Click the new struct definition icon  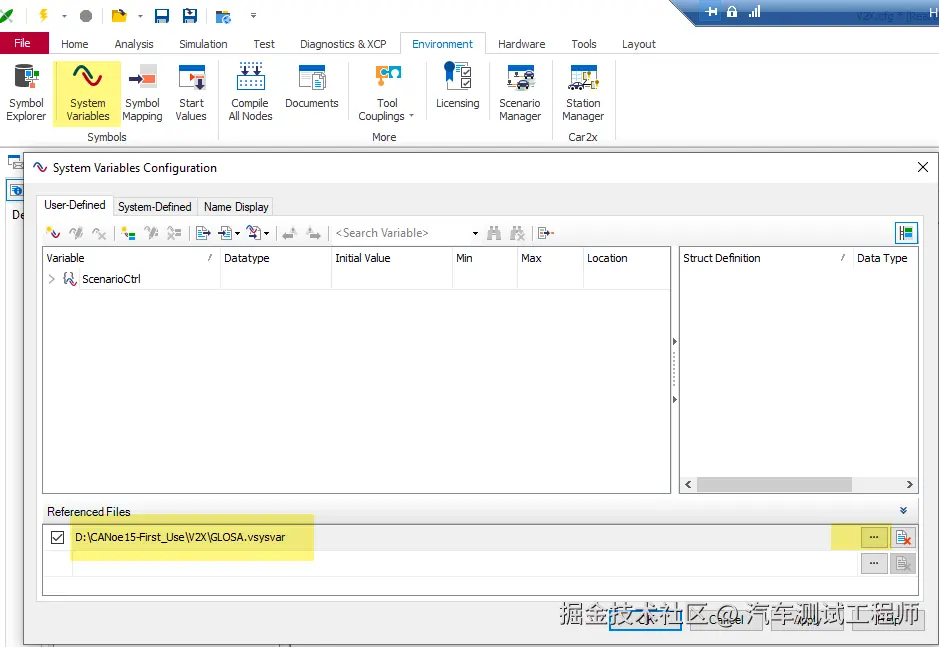click(128, 233)
